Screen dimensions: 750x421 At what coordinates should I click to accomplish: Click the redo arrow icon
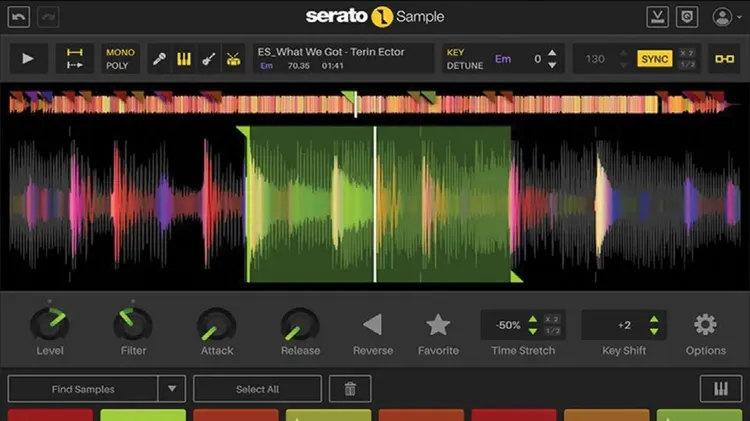(x=48, y=17)
